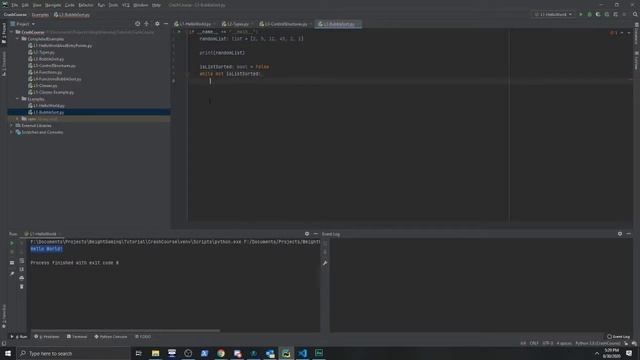The height and width of the screenshot is (360, 640).
Task: Click the CrashCourse breadcrumb
Action: (x=15, y=15)
